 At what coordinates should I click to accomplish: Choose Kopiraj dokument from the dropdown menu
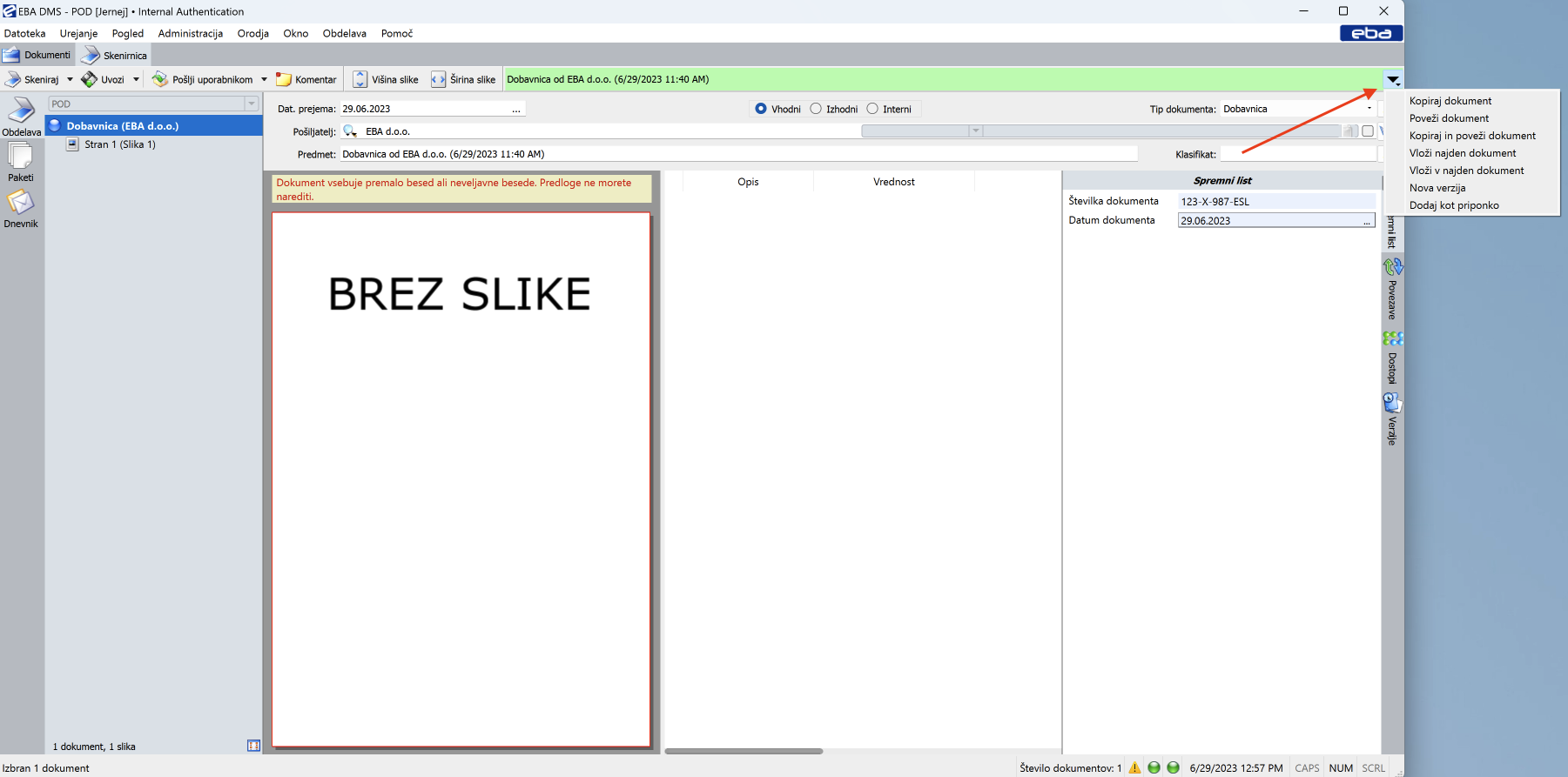tap(1450, 101)
